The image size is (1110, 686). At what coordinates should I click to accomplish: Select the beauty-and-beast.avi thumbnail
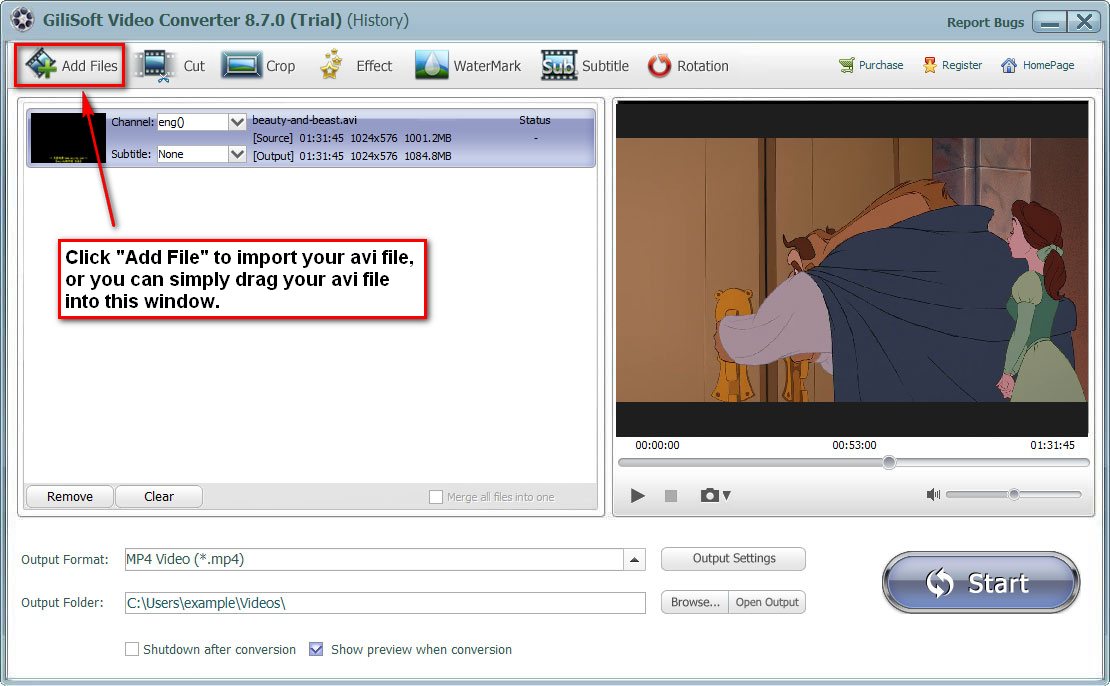(x=68, y=138)
